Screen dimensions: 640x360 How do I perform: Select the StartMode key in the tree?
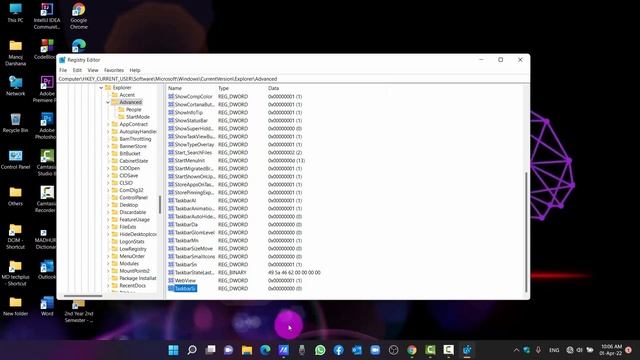point(138,117)
